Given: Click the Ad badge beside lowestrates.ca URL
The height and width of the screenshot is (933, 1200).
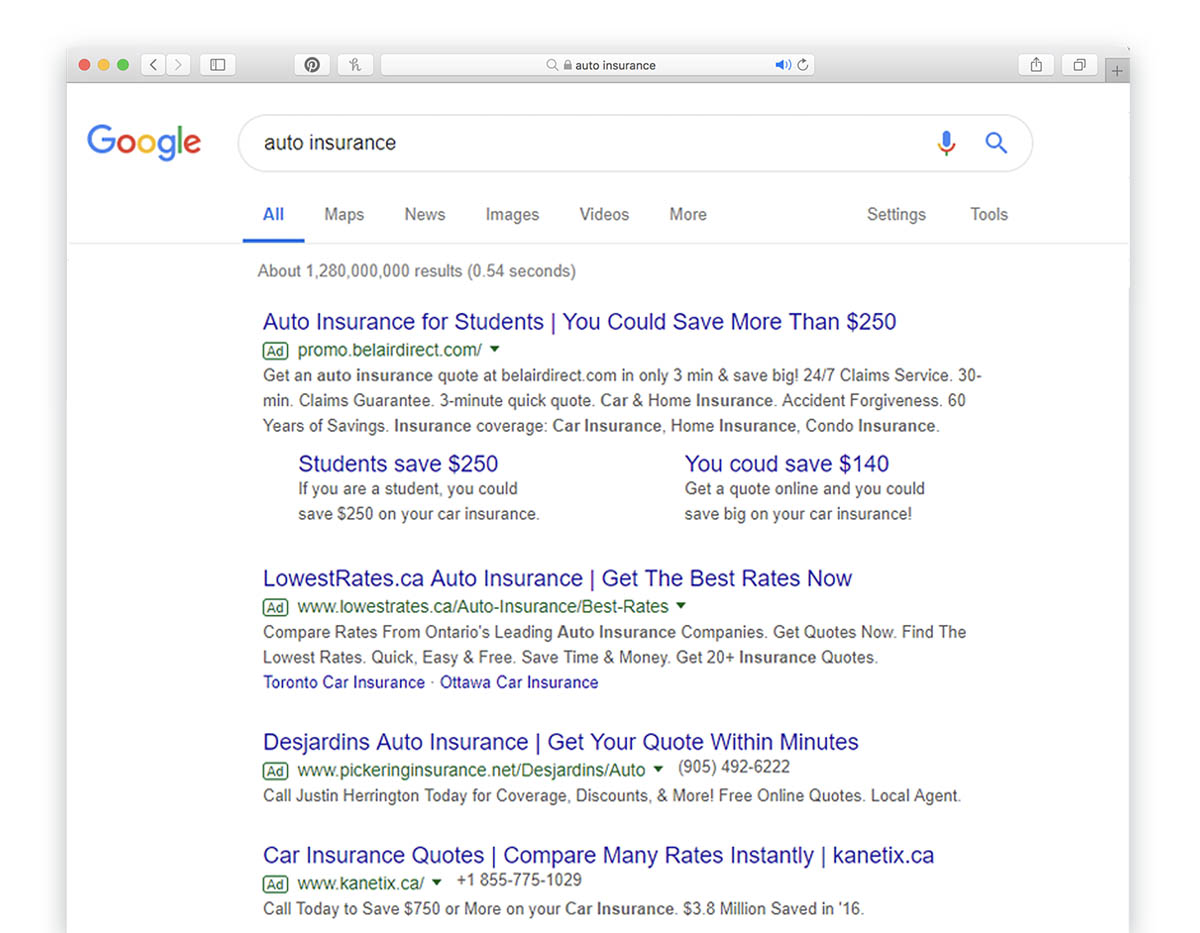Looking at the screenshot, I should pos(275,607).
